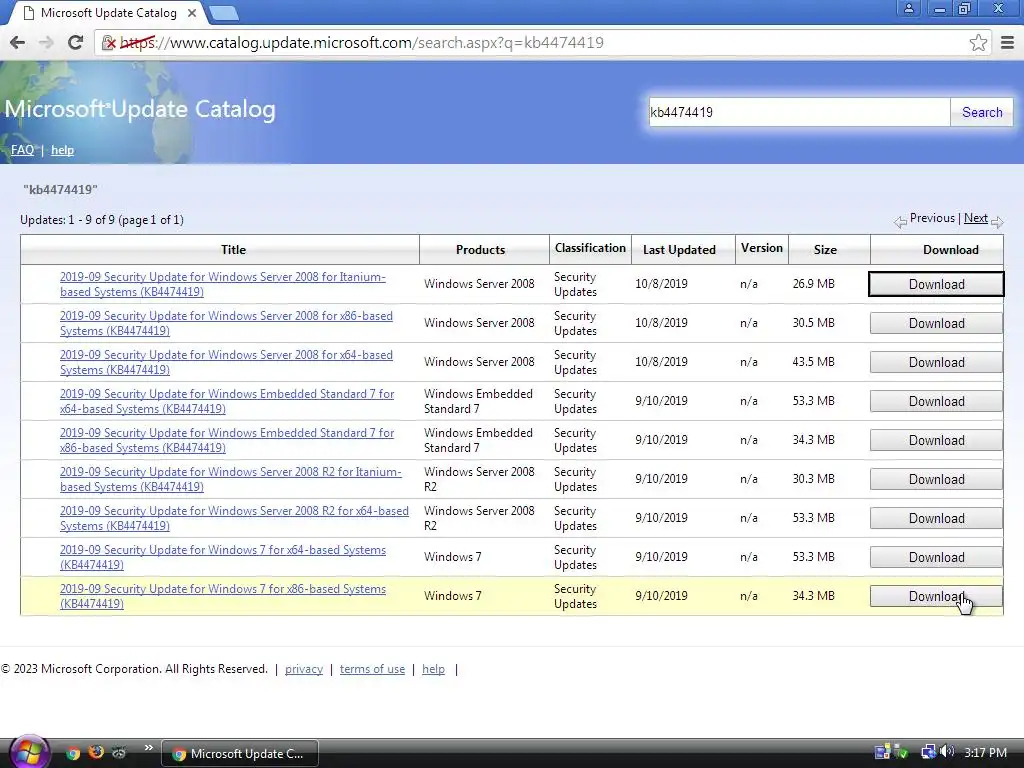
Task: Focus the Microsoft Update Catalog taskbar button
Action: (240, 753)
